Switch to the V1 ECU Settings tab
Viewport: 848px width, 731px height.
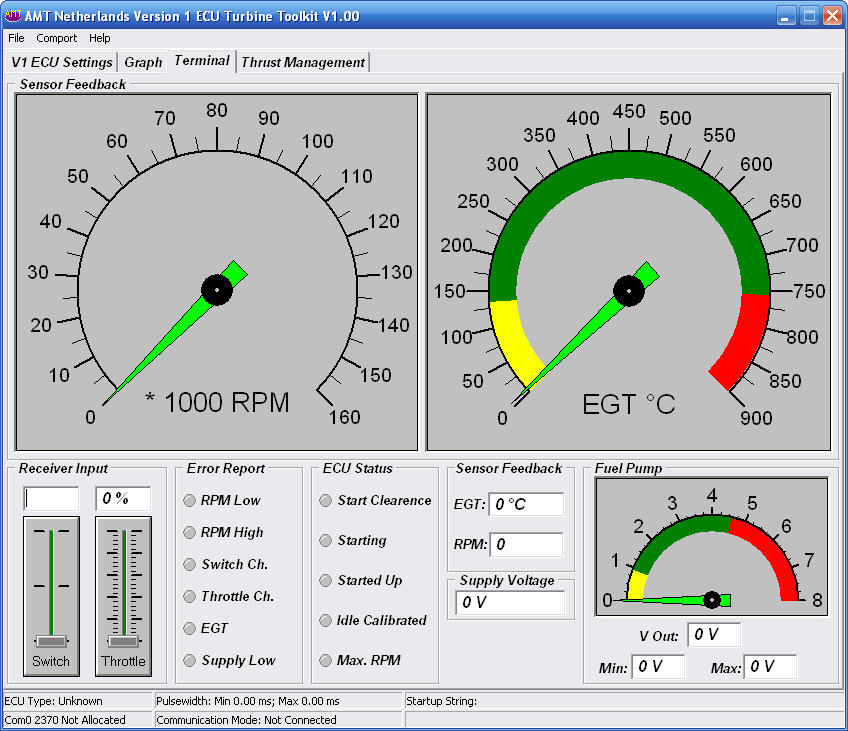(x=61, y=62)
